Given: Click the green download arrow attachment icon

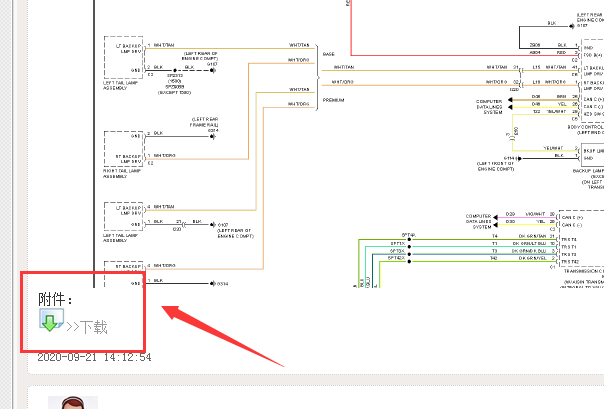Looking at the screenshot, I should tap(52, 320).
